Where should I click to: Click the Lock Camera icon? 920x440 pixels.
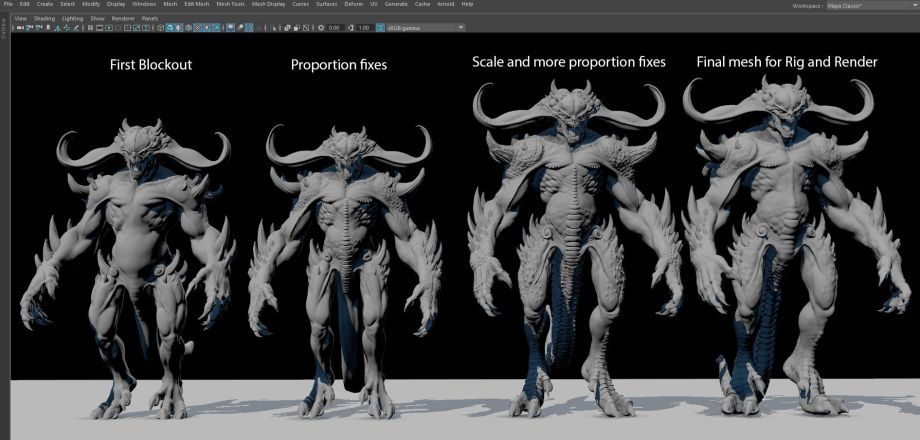[x=29, y=28]
